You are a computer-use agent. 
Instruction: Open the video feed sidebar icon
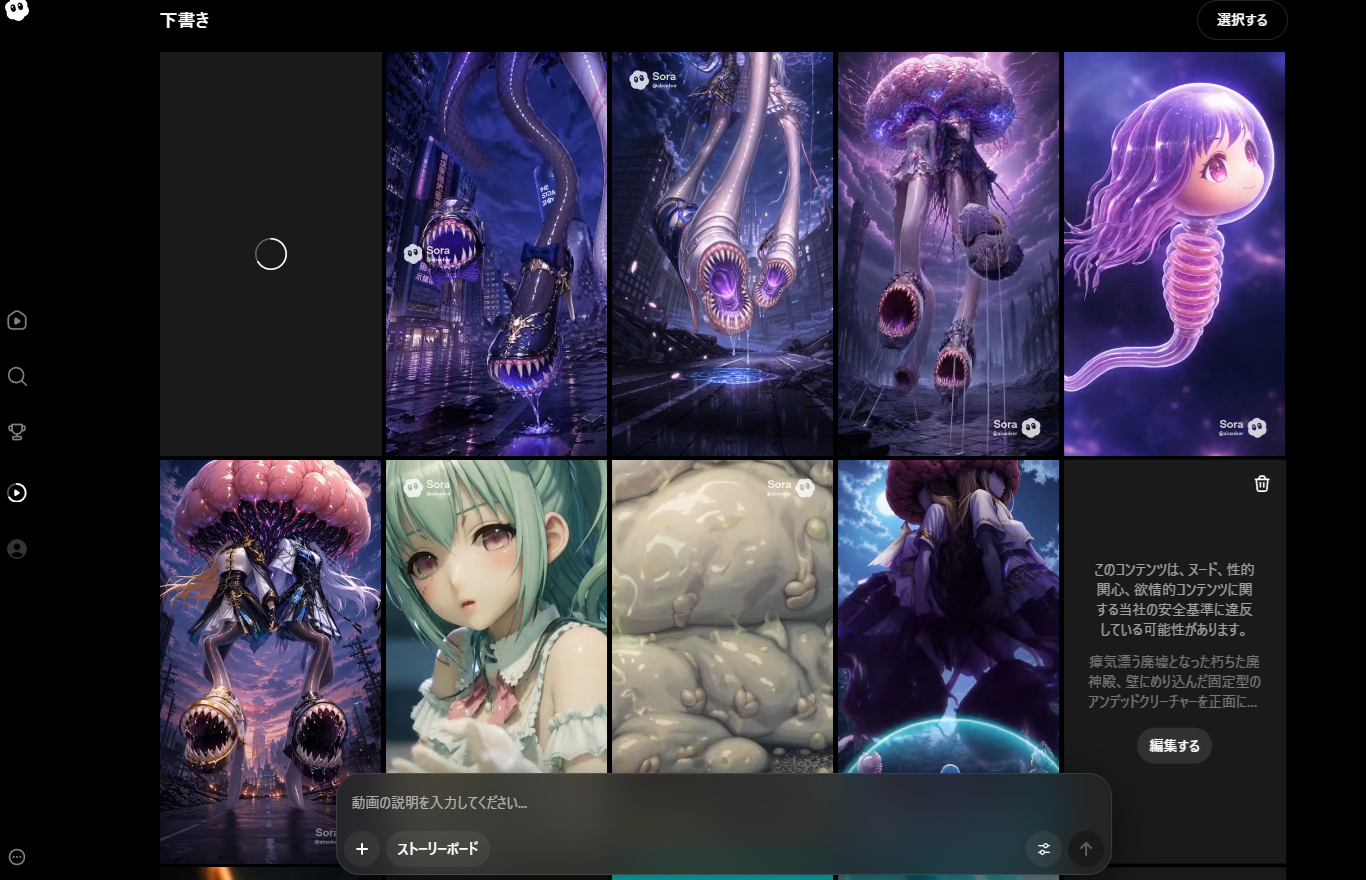[x=17, y=321]
